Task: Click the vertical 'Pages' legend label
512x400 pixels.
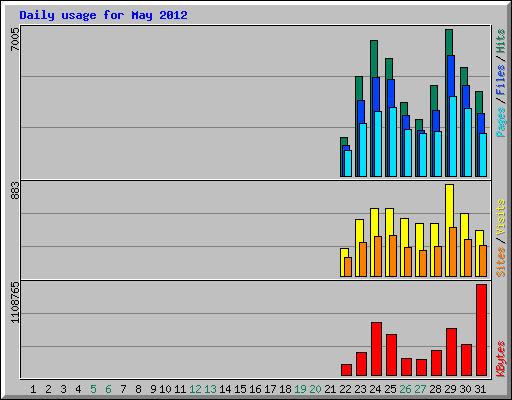Action: tap(500, 122)
